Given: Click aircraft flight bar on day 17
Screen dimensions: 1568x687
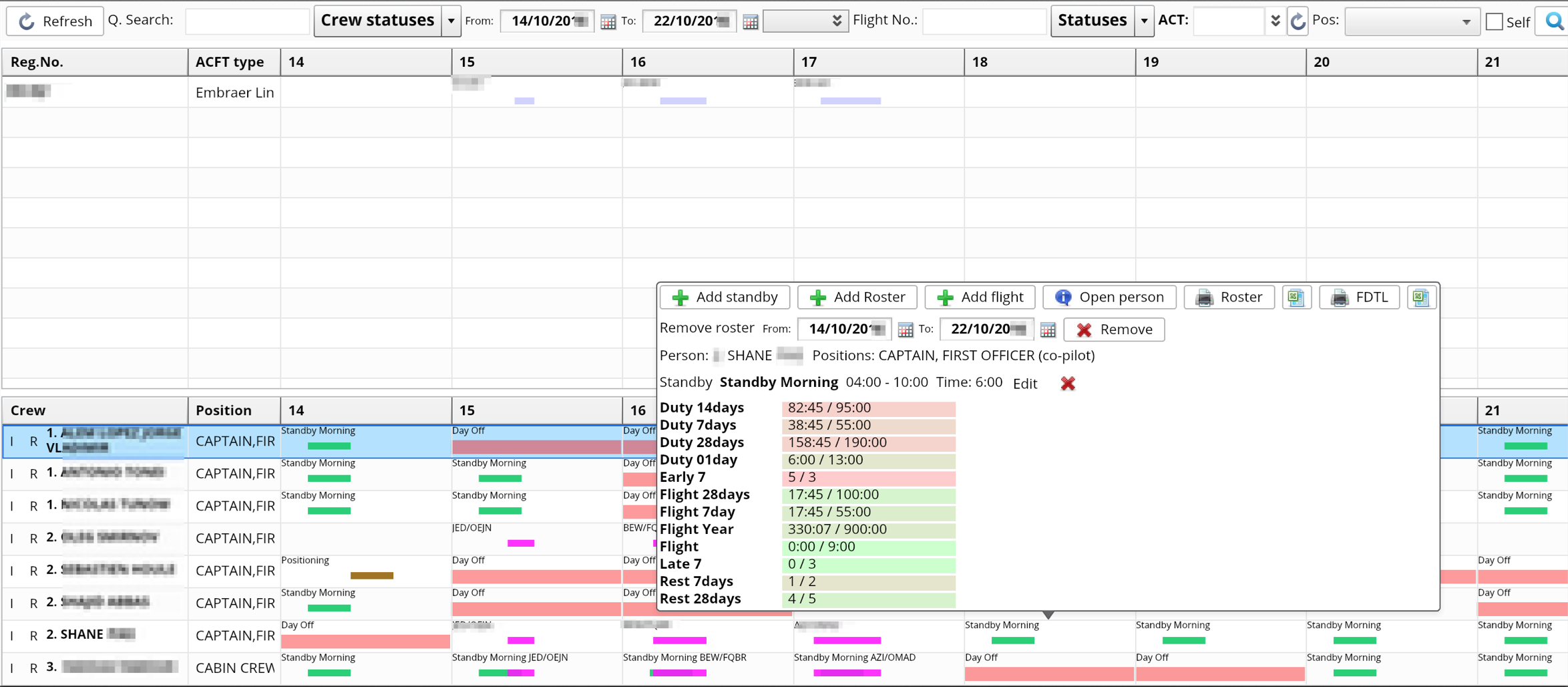Looking at the screenshot, I should pos(850,101).
